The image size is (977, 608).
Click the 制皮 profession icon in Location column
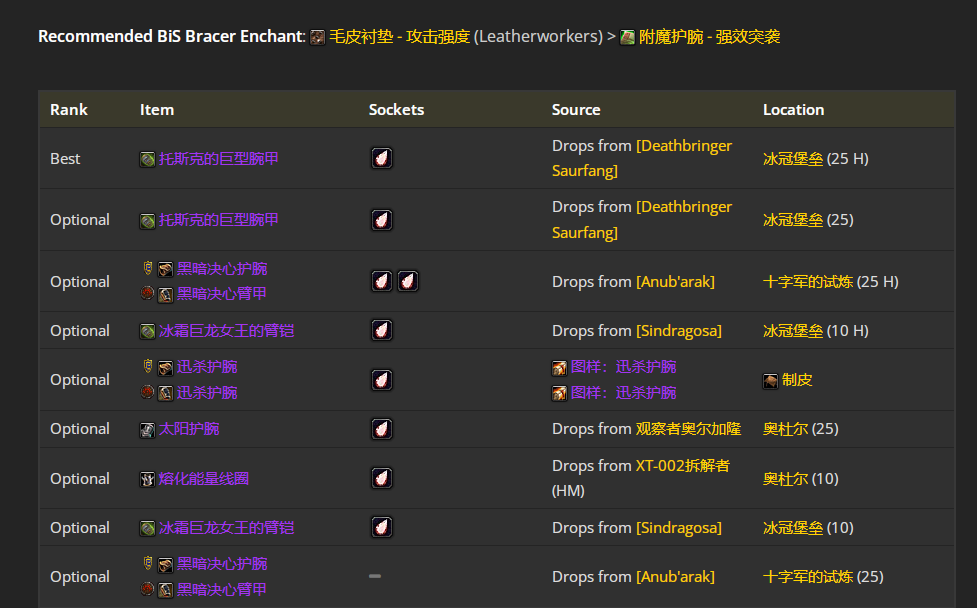(x=770, y=380)
